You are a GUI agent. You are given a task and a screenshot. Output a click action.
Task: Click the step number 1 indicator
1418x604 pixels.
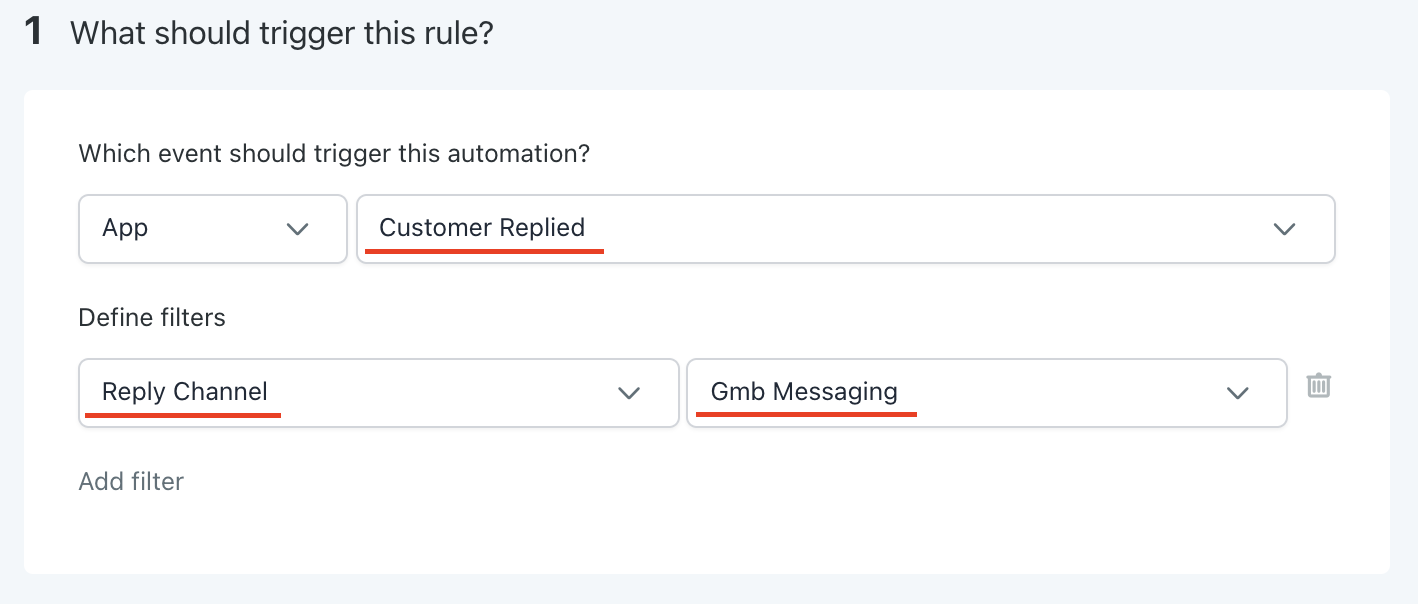coord(33,32)
